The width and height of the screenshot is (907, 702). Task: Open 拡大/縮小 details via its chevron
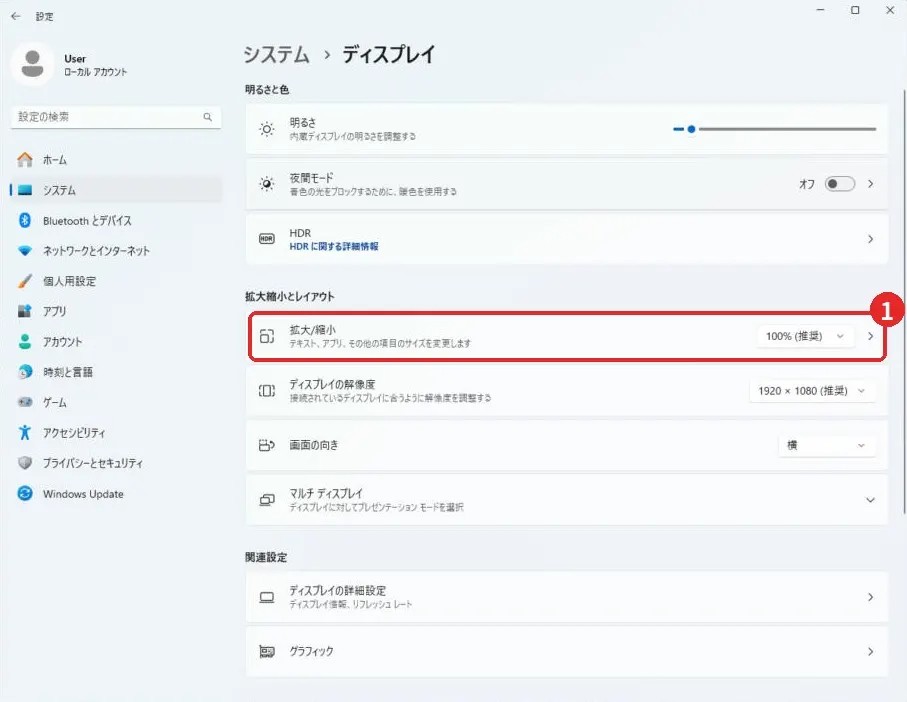pyautogui.click(x=870, y=336)
